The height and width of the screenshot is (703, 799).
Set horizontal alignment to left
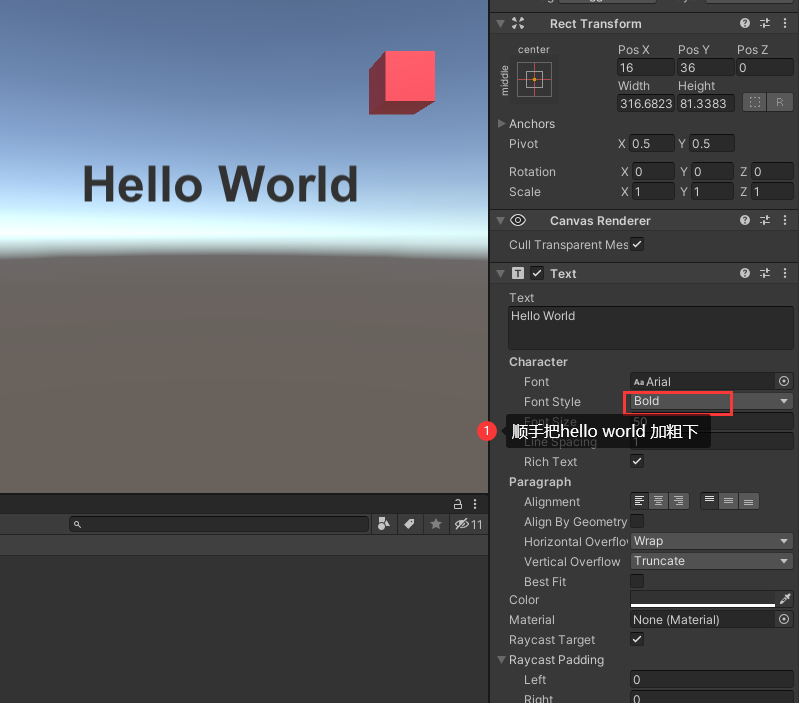(639, 501)
